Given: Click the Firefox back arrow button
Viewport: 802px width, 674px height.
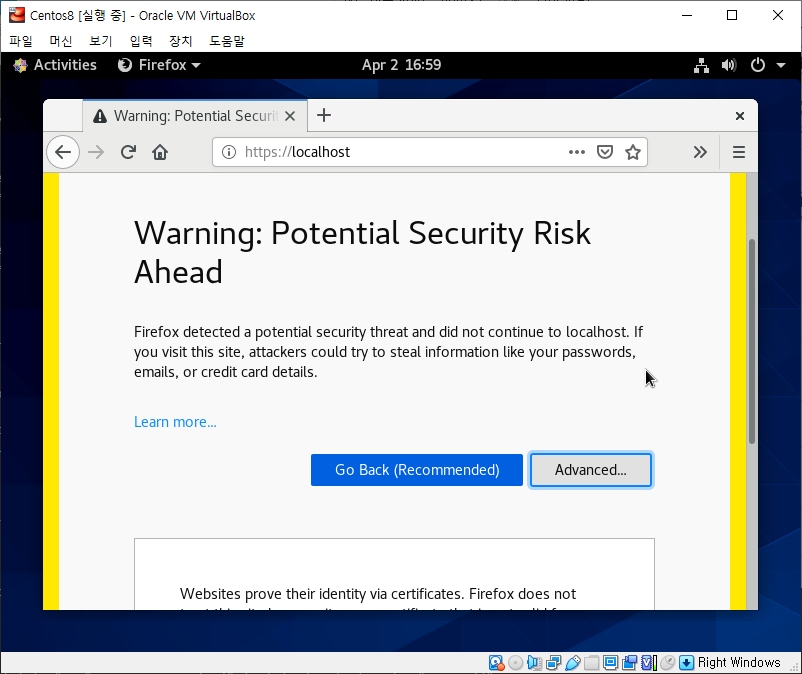Looking at the screenshot, I should coord(63,152).
